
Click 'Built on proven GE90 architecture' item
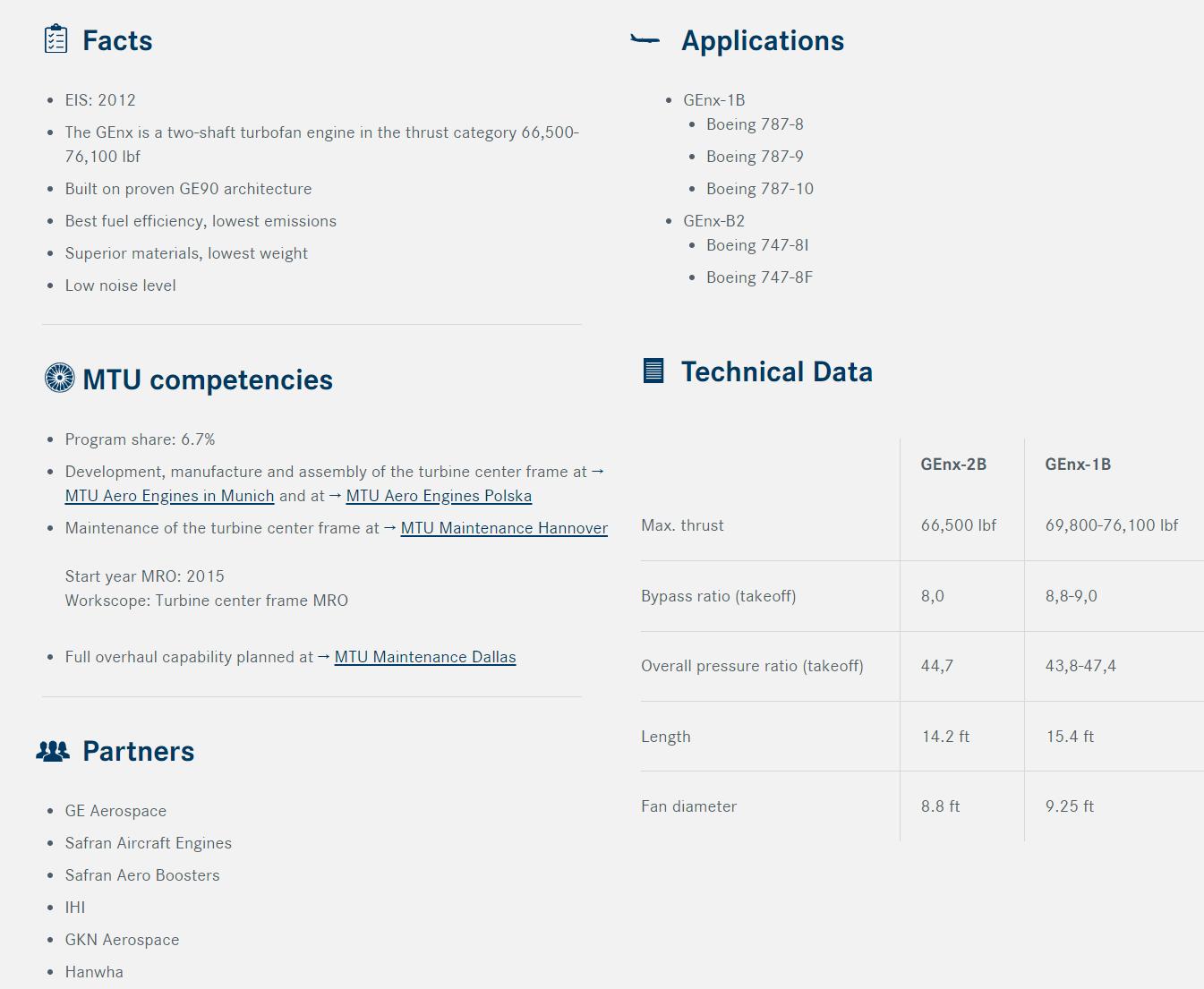188,189
